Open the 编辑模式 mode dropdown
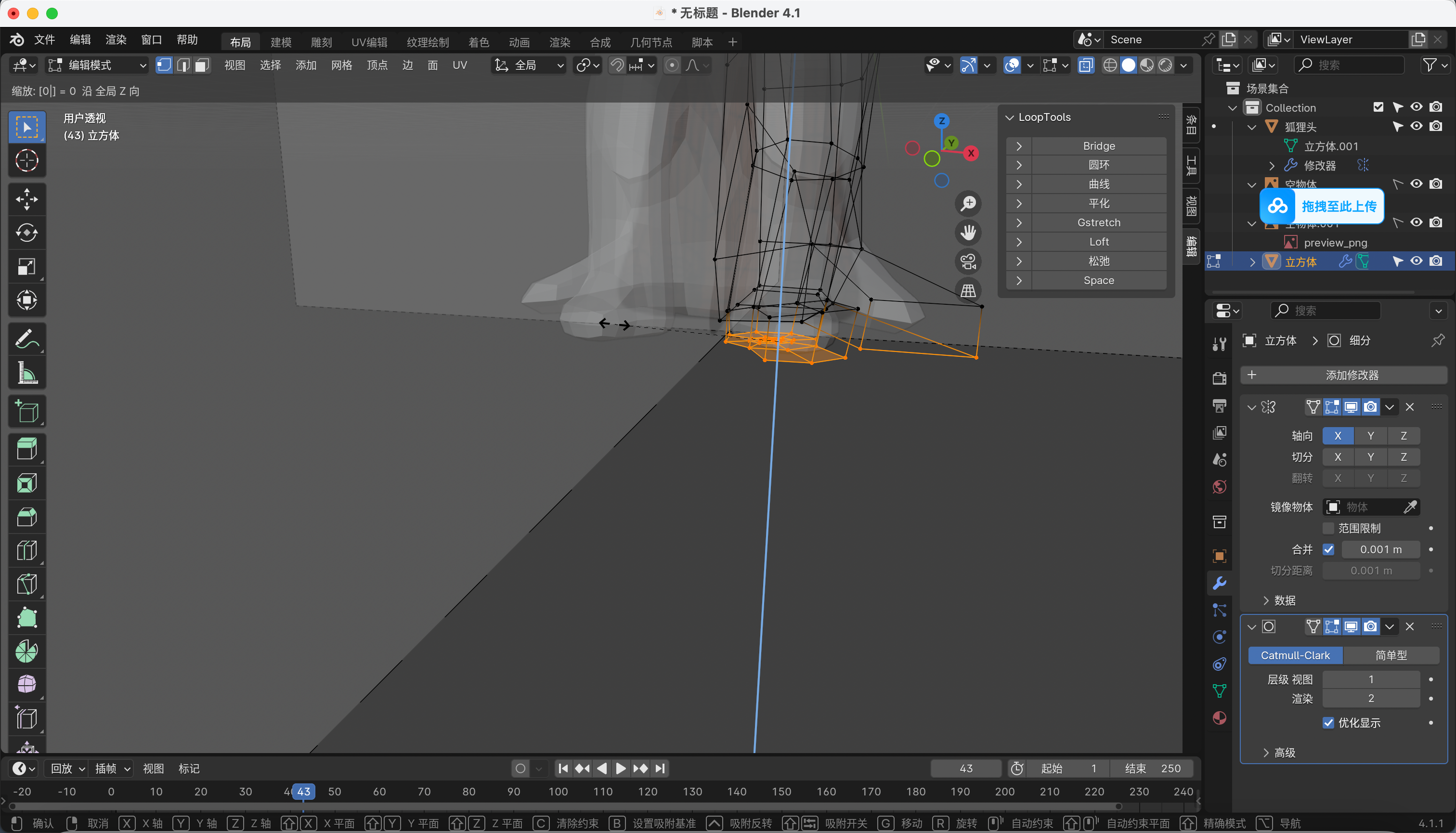The image size is (1456, 833). tap(97, 65)
